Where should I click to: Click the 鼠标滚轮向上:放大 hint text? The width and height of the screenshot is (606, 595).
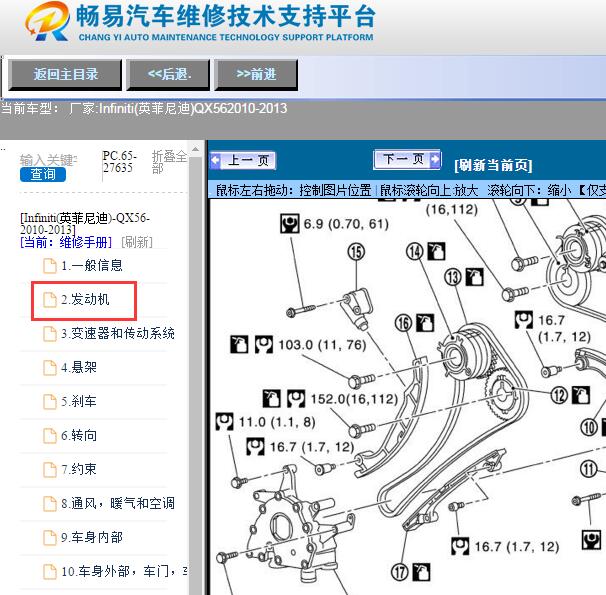tap(429, 190)
